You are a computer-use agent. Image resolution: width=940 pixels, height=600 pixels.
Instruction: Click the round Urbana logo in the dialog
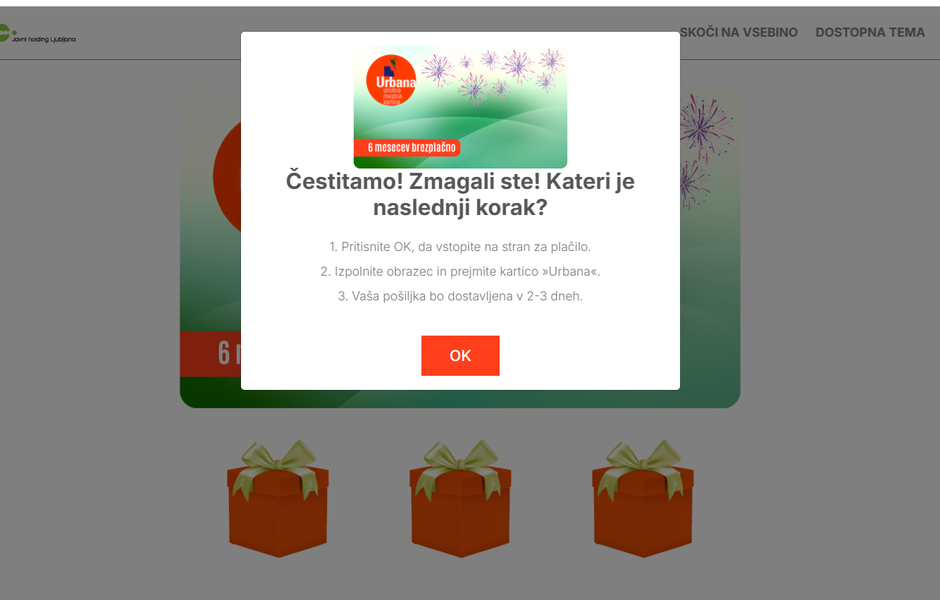click(391, 80)
